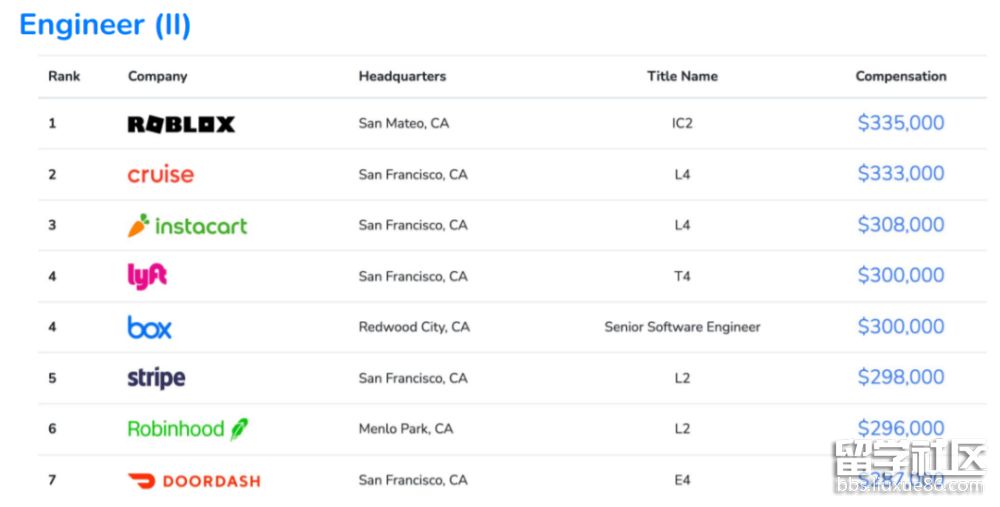Click the Company column header
The height and width of the screenshot is (507, 1000).
point(157,76)
